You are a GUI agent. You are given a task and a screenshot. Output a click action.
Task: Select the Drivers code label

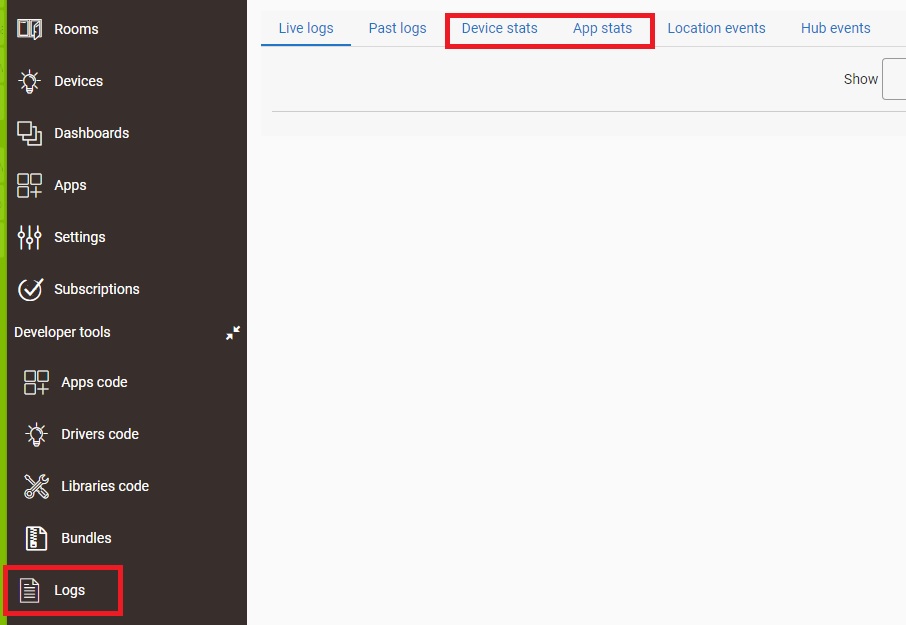(100, 434)
